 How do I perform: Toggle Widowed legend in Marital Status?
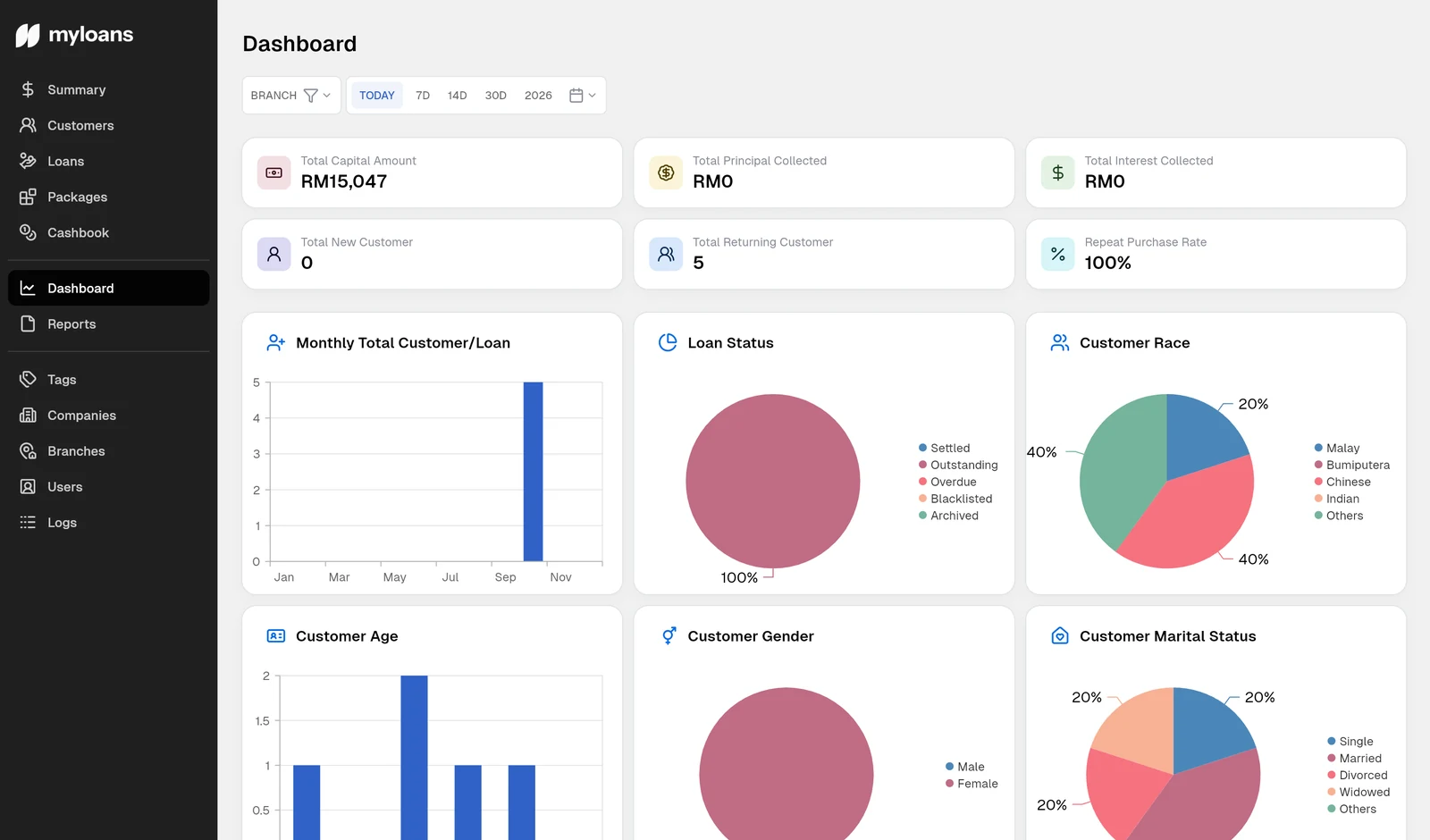1358,792
